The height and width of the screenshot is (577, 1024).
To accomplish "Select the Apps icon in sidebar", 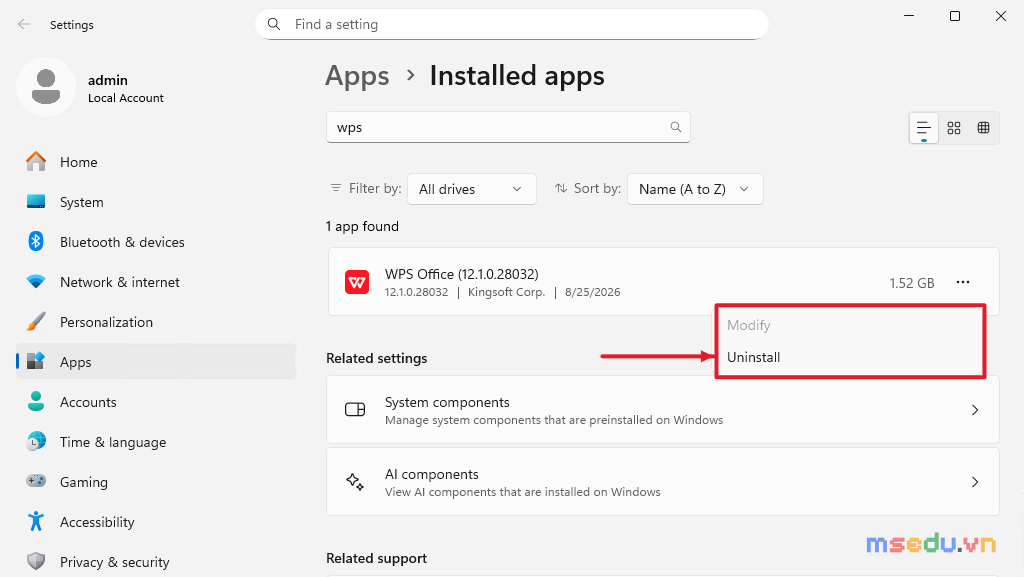I will 36,362.
